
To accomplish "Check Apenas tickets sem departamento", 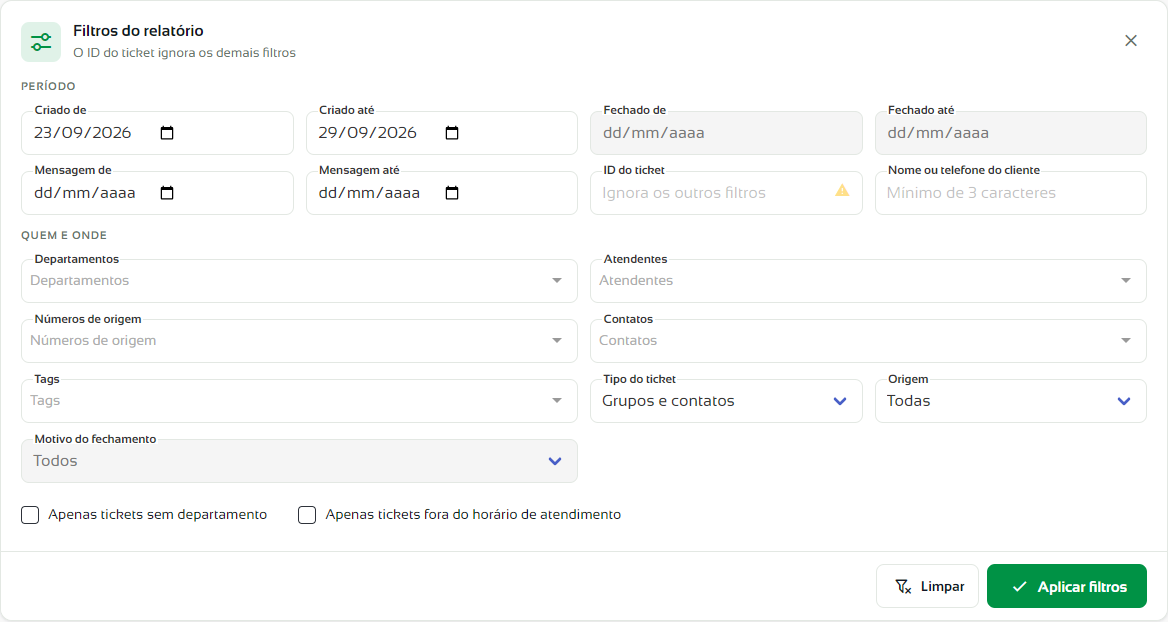I will (x=30, y=515).
